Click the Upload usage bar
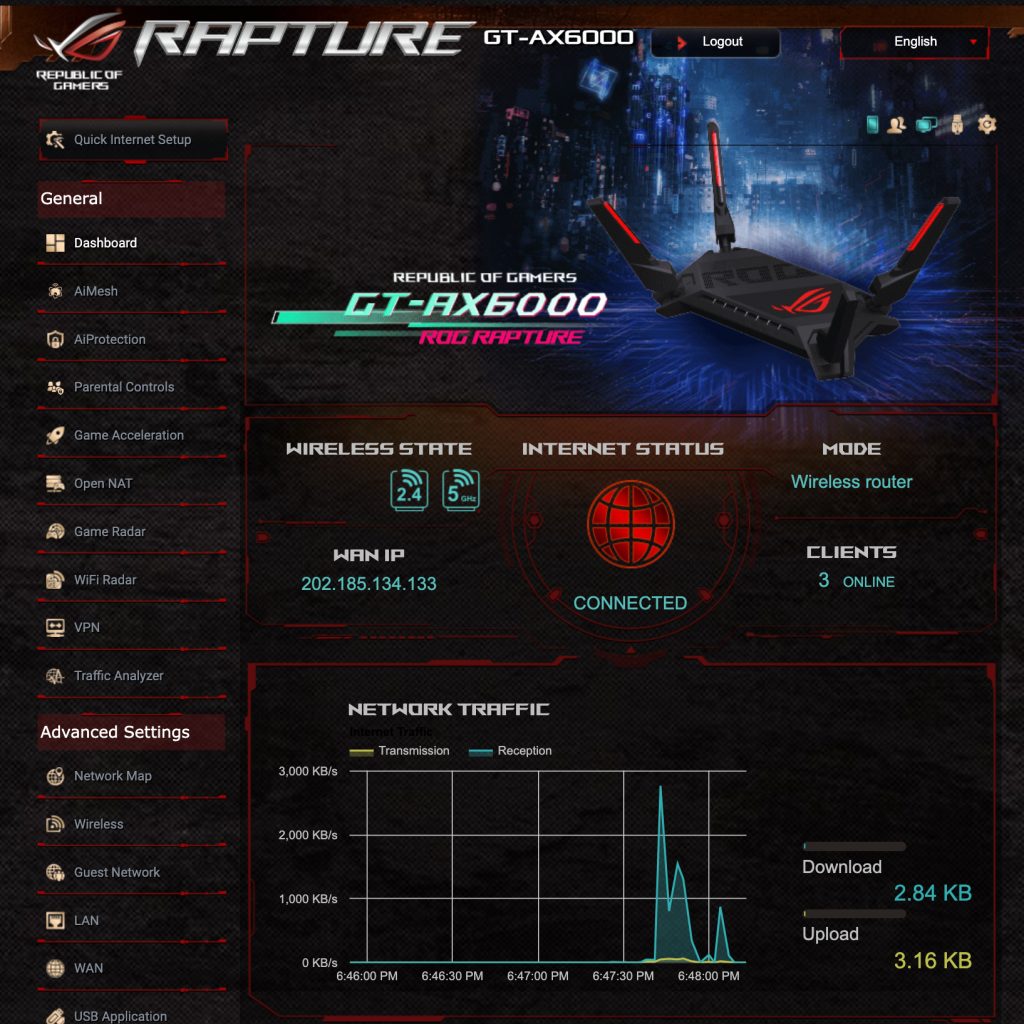This screenshot has height=1024, width=1024. tap(854, 914)
